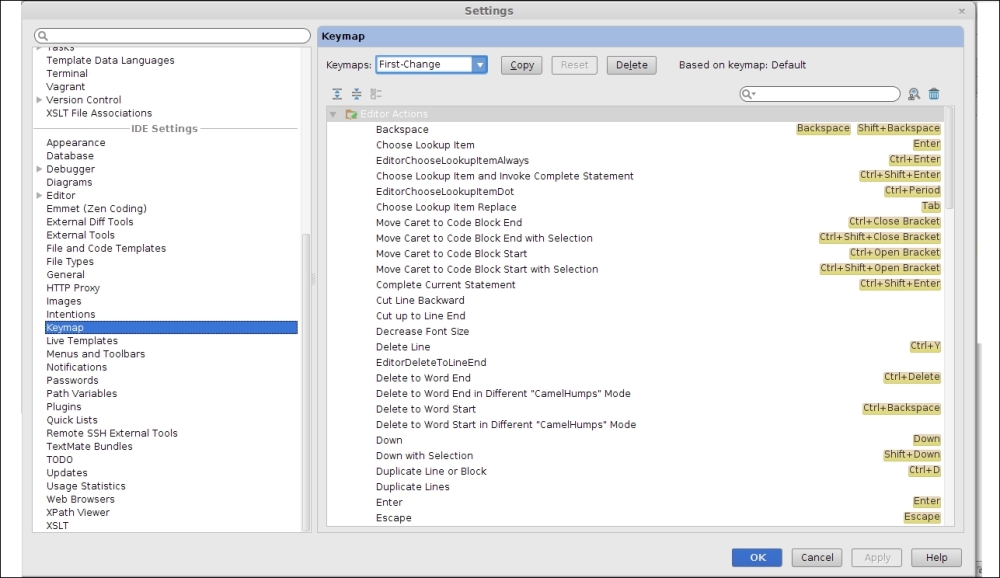This screenshot has width=1000, height=578.
Task: Select EditorDeleteToLineEnd action
Action: tap(635, 362)
